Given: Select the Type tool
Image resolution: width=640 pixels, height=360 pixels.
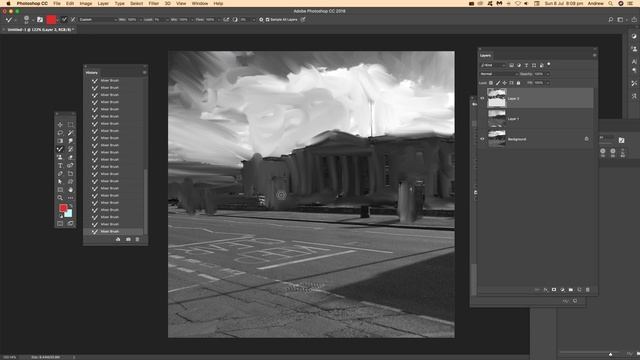Looking at the screenshot, I should pos(60,165).
